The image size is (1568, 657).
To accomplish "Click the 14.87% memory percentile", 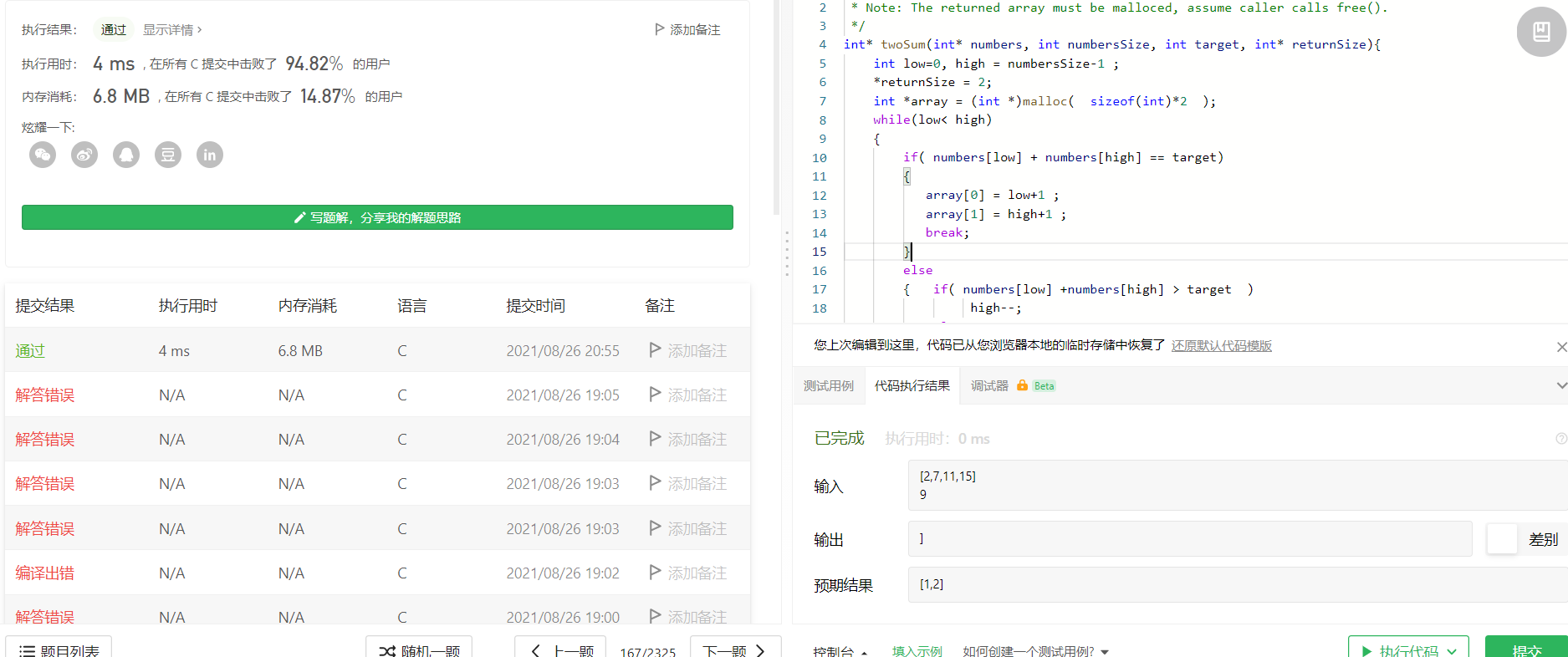I will tap(328, 96).
